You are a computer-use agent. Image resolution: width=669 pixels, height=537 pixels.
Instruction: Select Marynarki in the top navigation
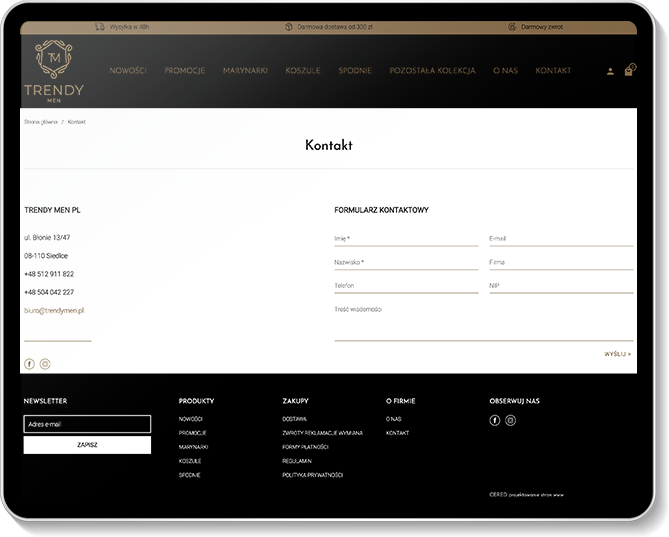click(245, 71)
